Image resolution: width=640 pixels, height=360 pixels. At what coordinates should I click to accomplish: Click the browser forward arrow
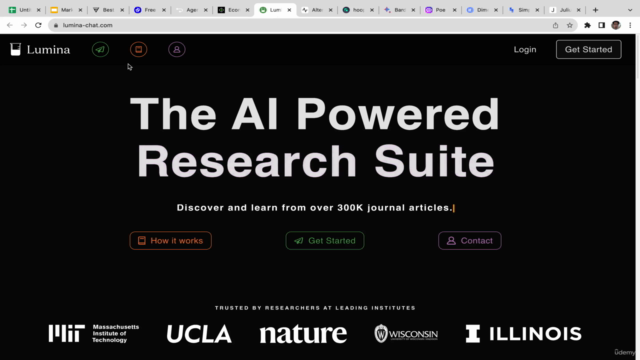[x=24, y=25]
